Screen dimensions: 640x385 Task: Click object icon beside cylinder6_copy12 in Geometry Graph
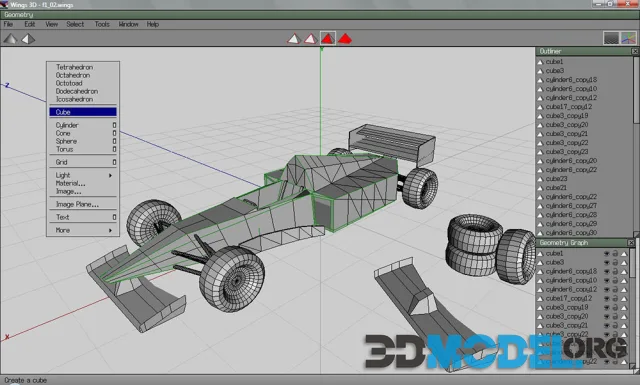tap(540, 289)
